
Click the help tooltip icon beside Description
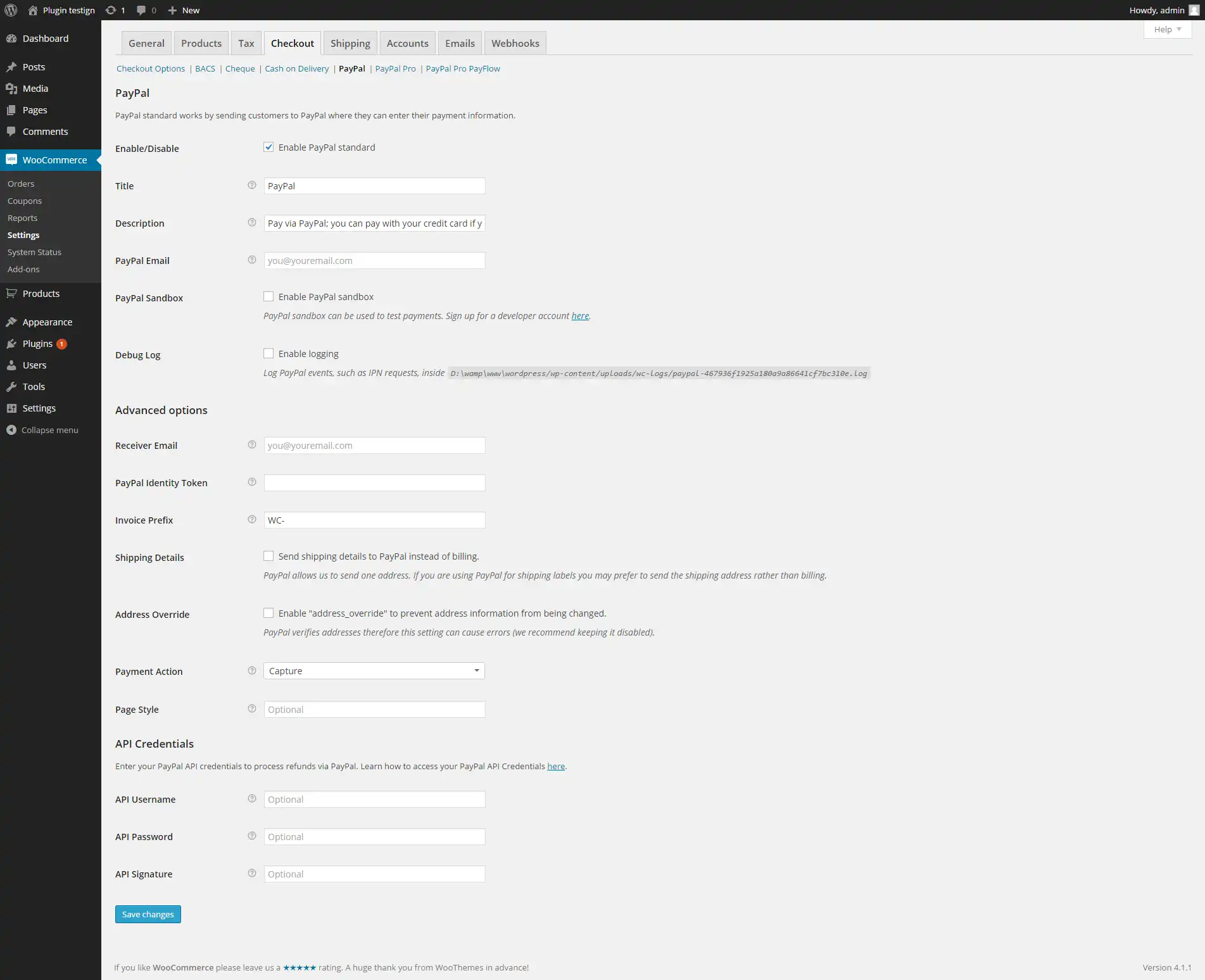(x=252, y=223)
